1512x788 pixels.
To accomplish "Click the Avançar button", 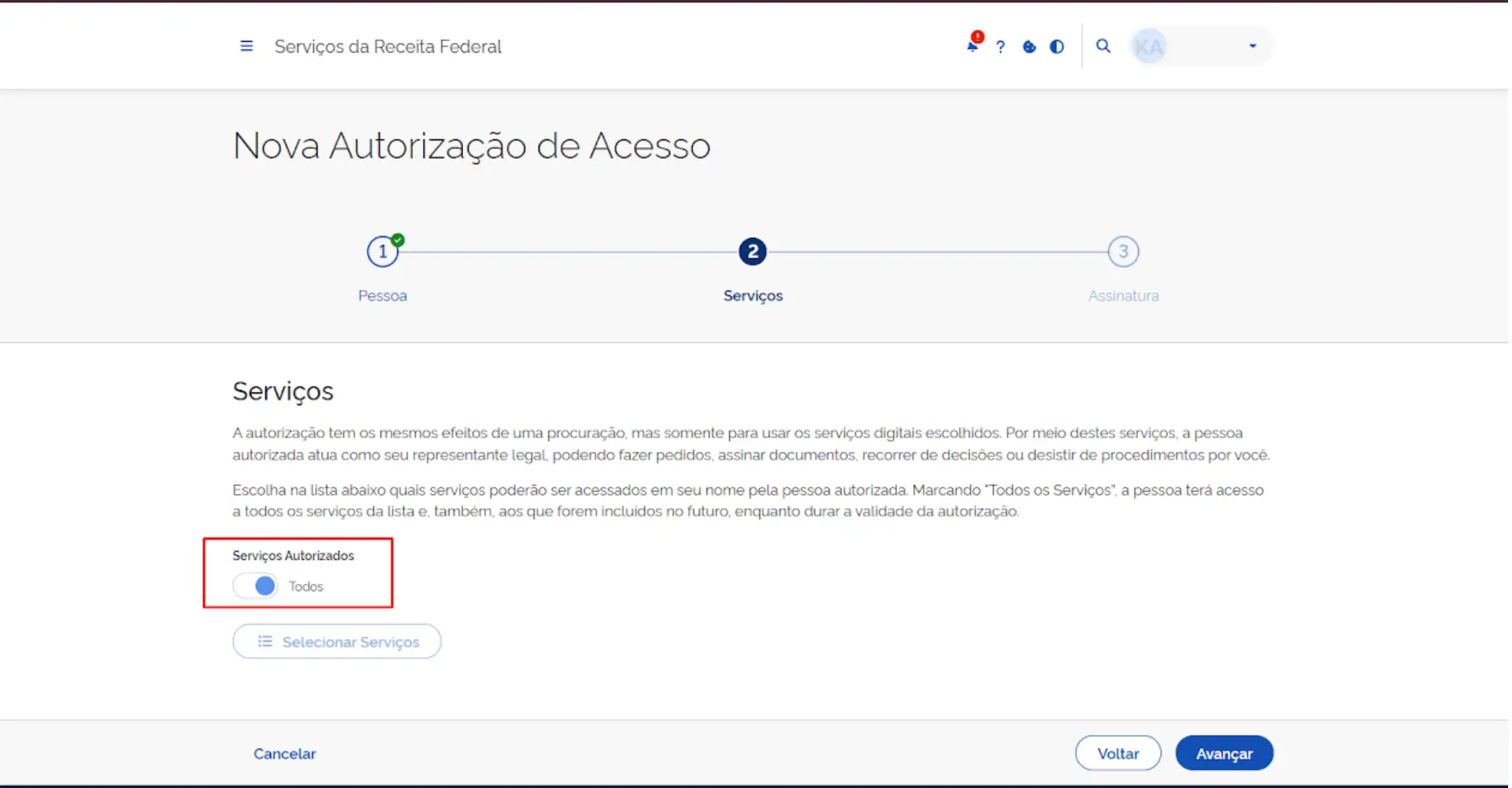I will point(1225,753).
